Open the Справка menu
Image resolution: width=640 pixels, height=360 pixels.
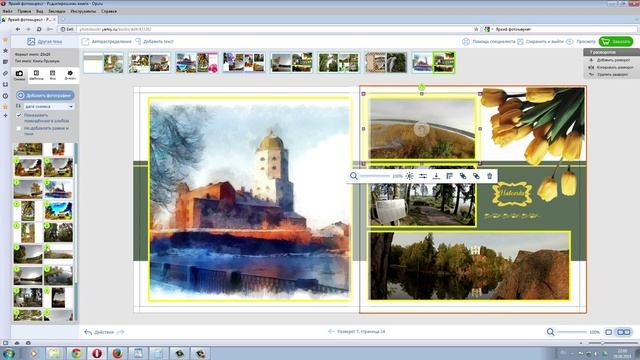pyautogui.click(x=109, y=11)
